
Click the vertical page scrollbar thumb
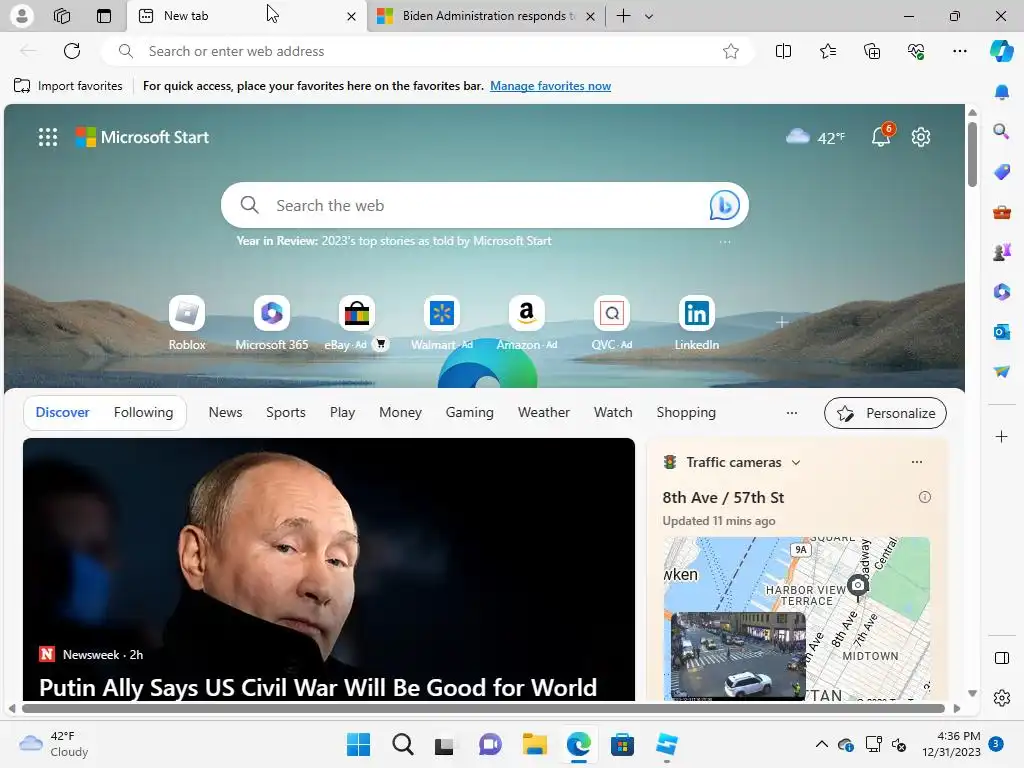click(x=972, y=153)
